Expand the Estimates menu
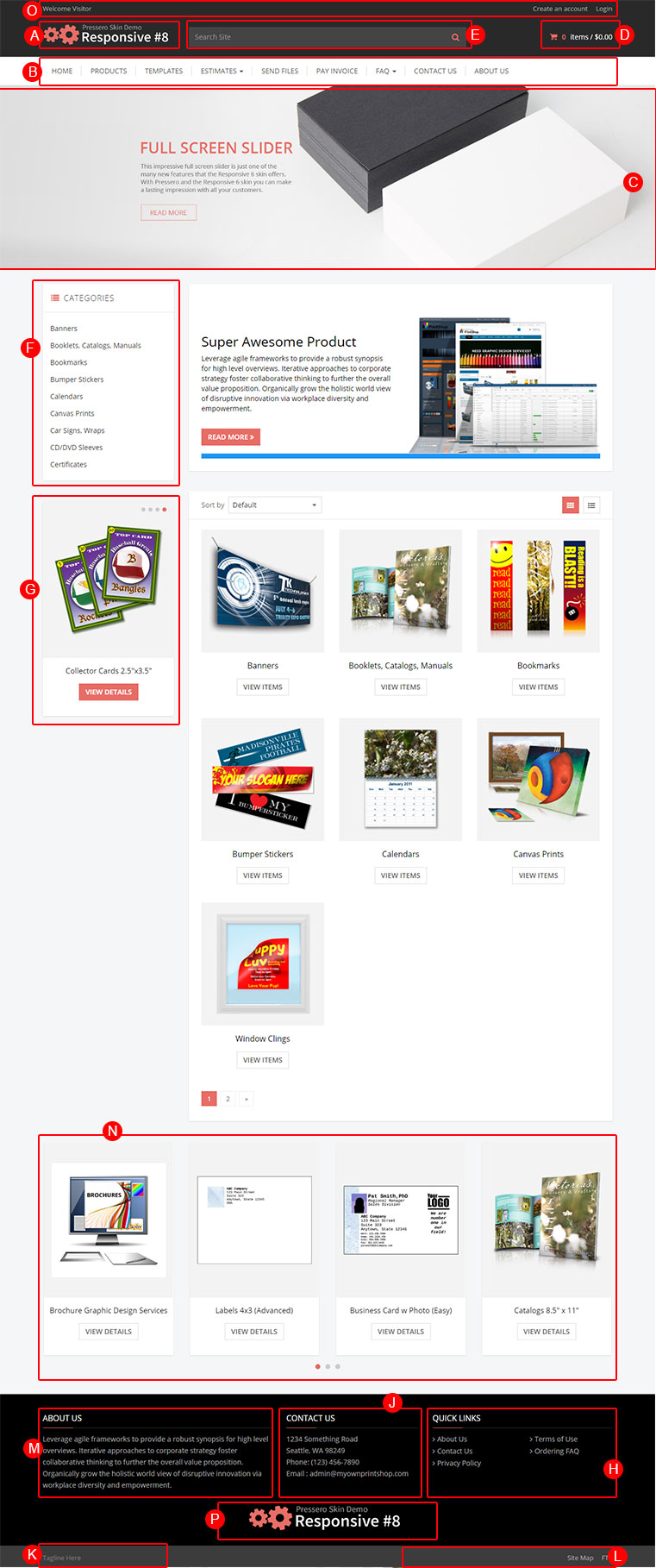 tap(222, 72)
